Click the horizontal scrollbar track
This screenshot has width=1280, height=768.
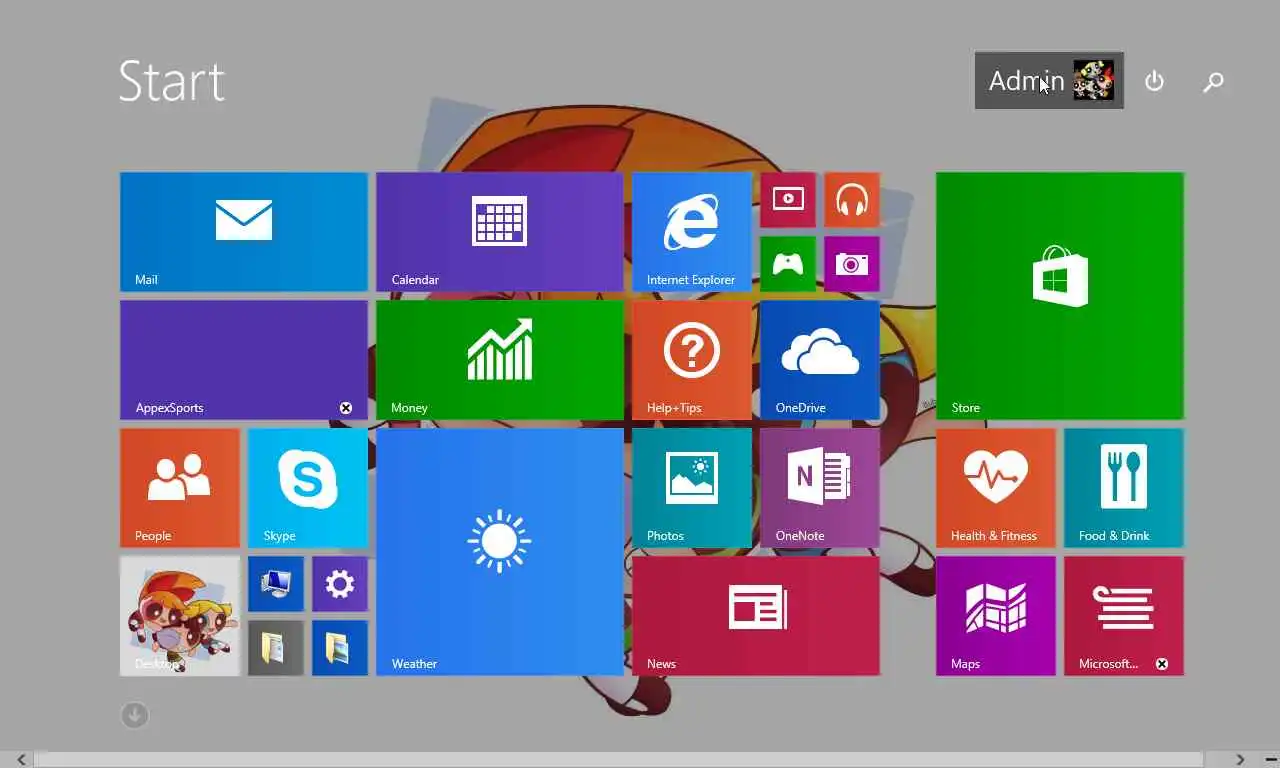pos(620,760)
